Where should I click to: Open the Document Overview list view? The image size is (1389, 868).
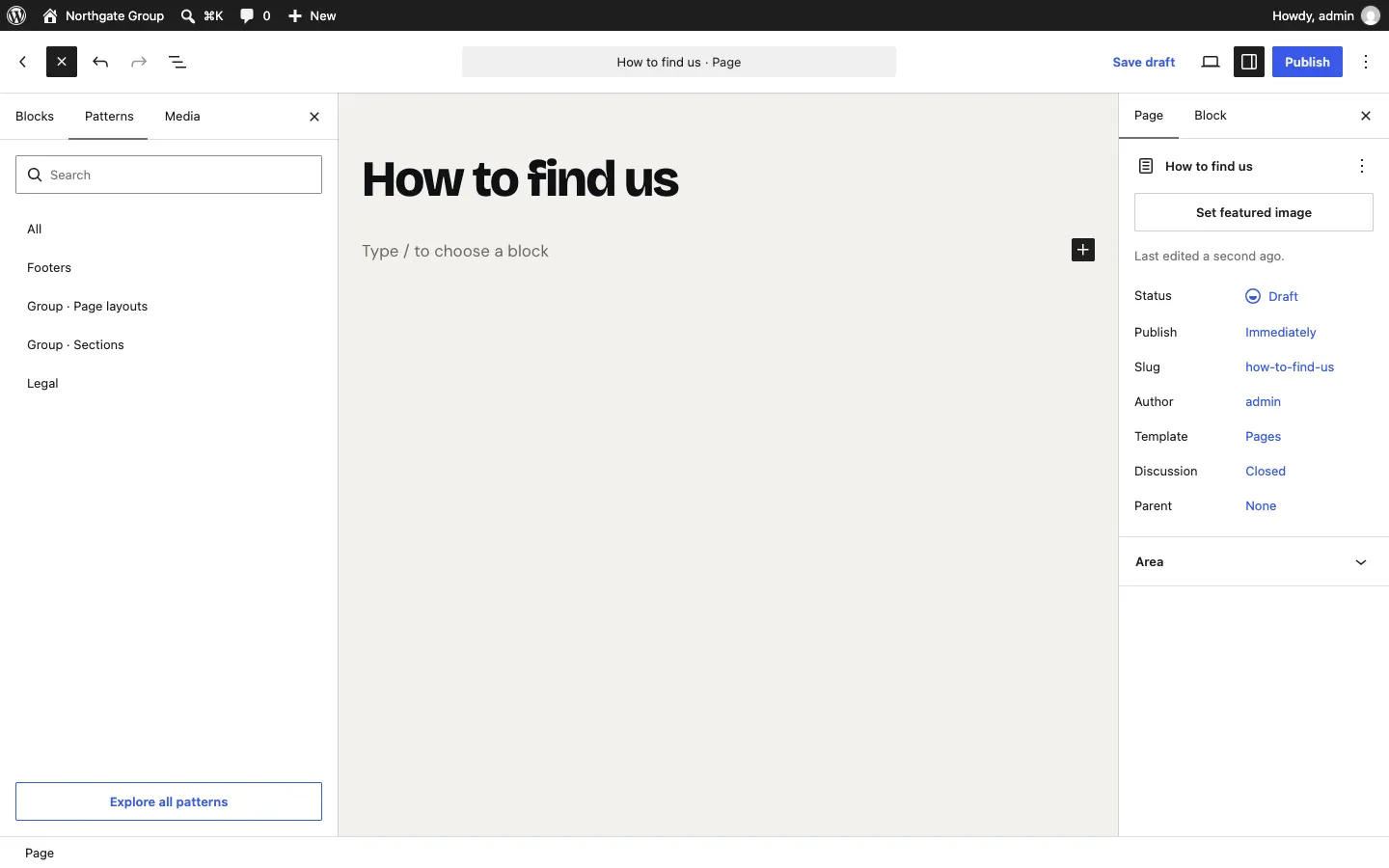(x=177, y=62)
